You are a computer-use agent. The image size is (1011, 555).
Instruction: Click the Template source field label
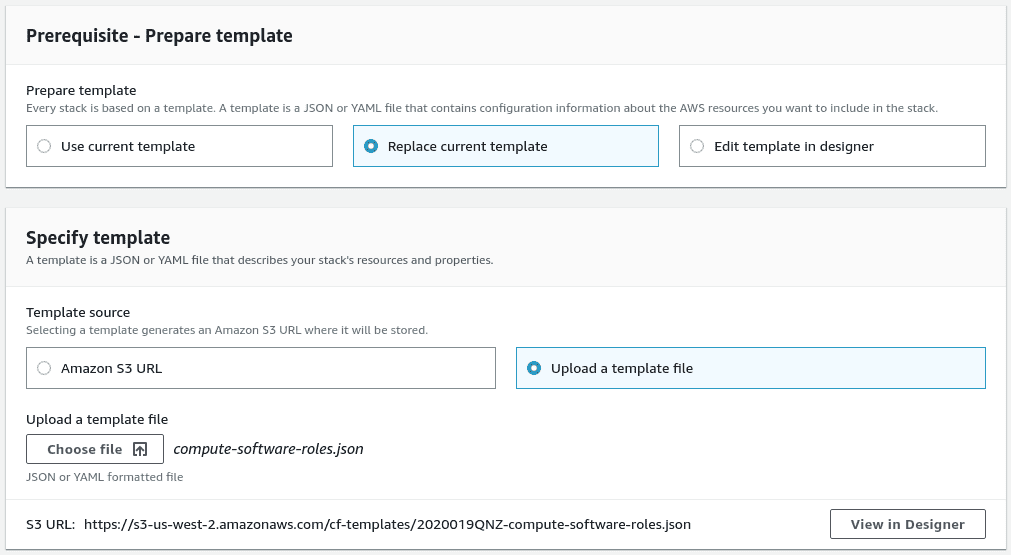pyautogui.click(x=78, y=313)
